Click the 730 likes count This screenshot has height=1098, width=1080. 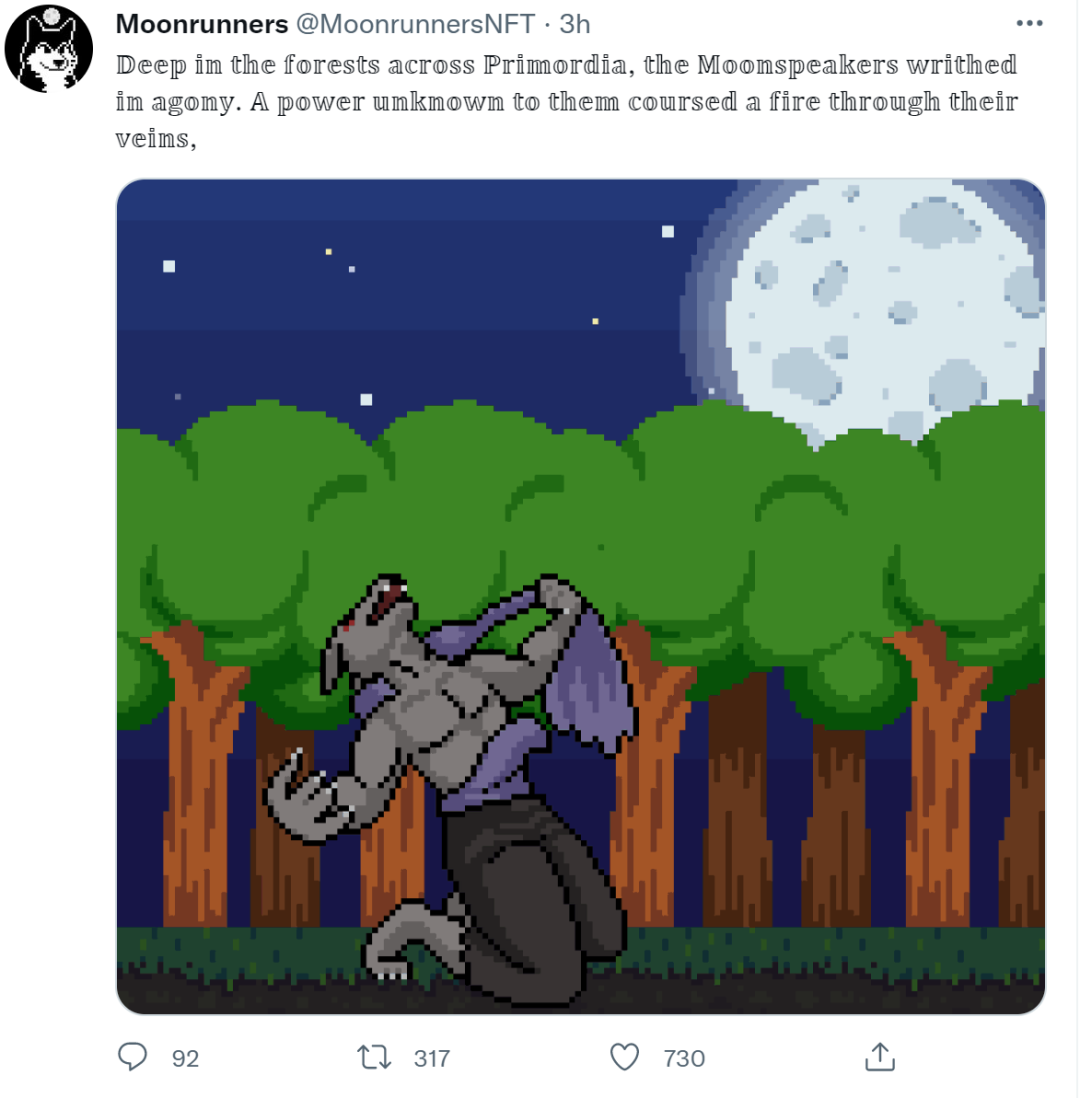[x=684, y=1058]
